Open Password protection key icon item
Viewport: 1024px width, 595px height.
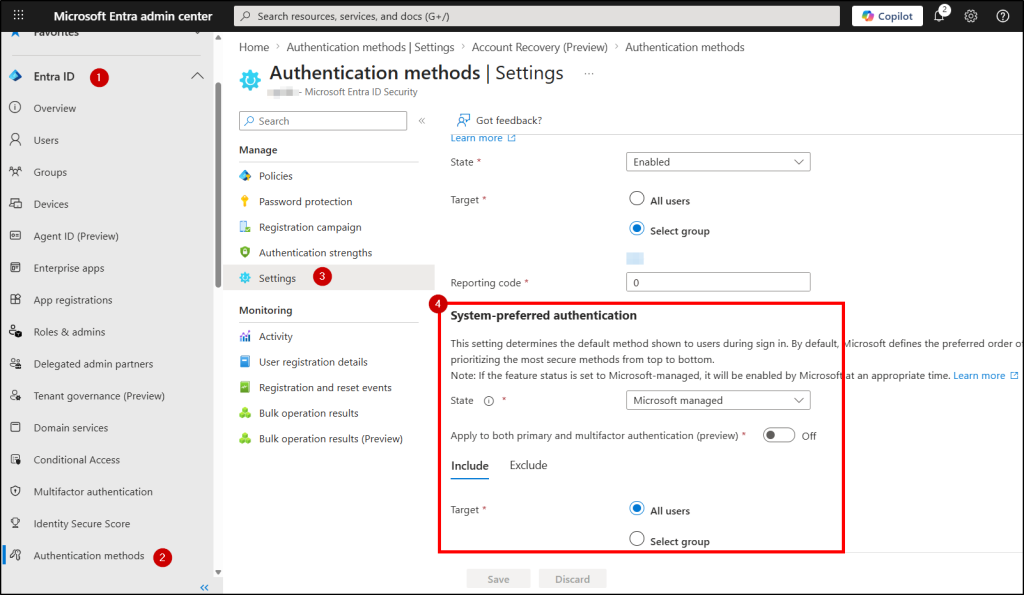pyautogui.click(x=245, y=201)
